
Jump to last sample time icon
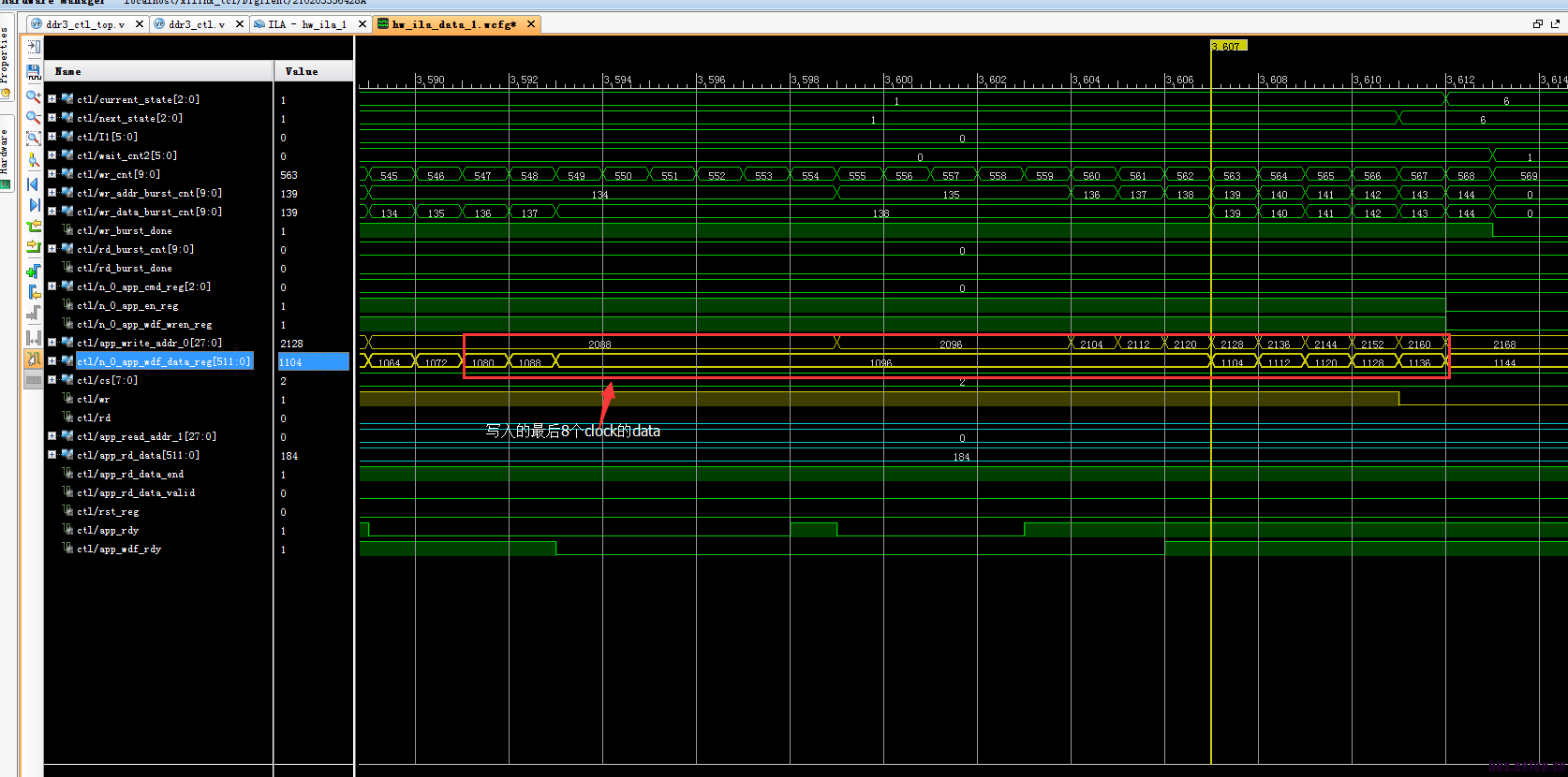pyautogui.click(x=34, y=205)
